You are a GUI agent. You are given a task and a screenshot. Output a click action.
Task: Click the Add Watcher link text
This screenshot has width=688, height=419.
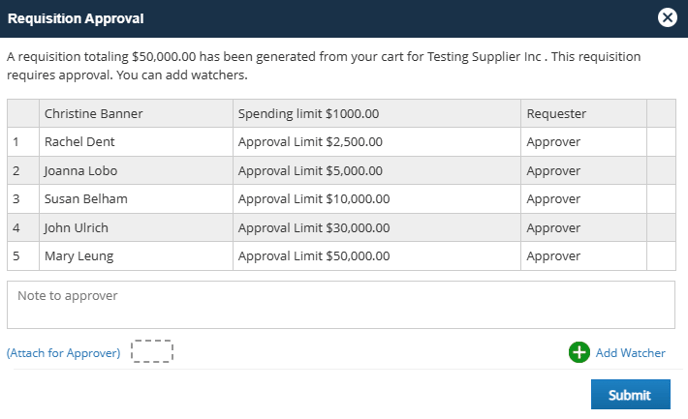coord(631,353)
